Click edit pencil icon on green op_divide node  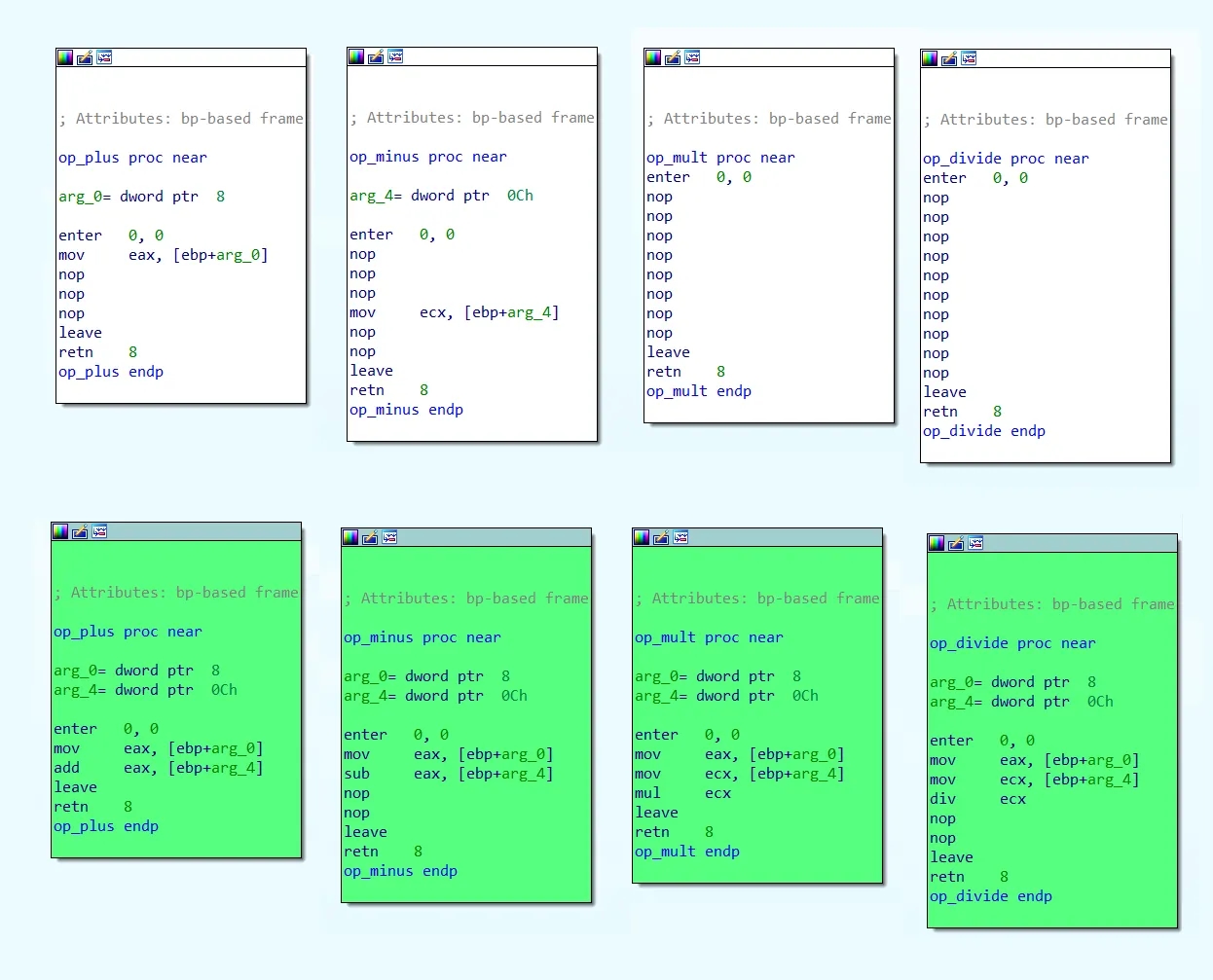(x=956, y=543)
